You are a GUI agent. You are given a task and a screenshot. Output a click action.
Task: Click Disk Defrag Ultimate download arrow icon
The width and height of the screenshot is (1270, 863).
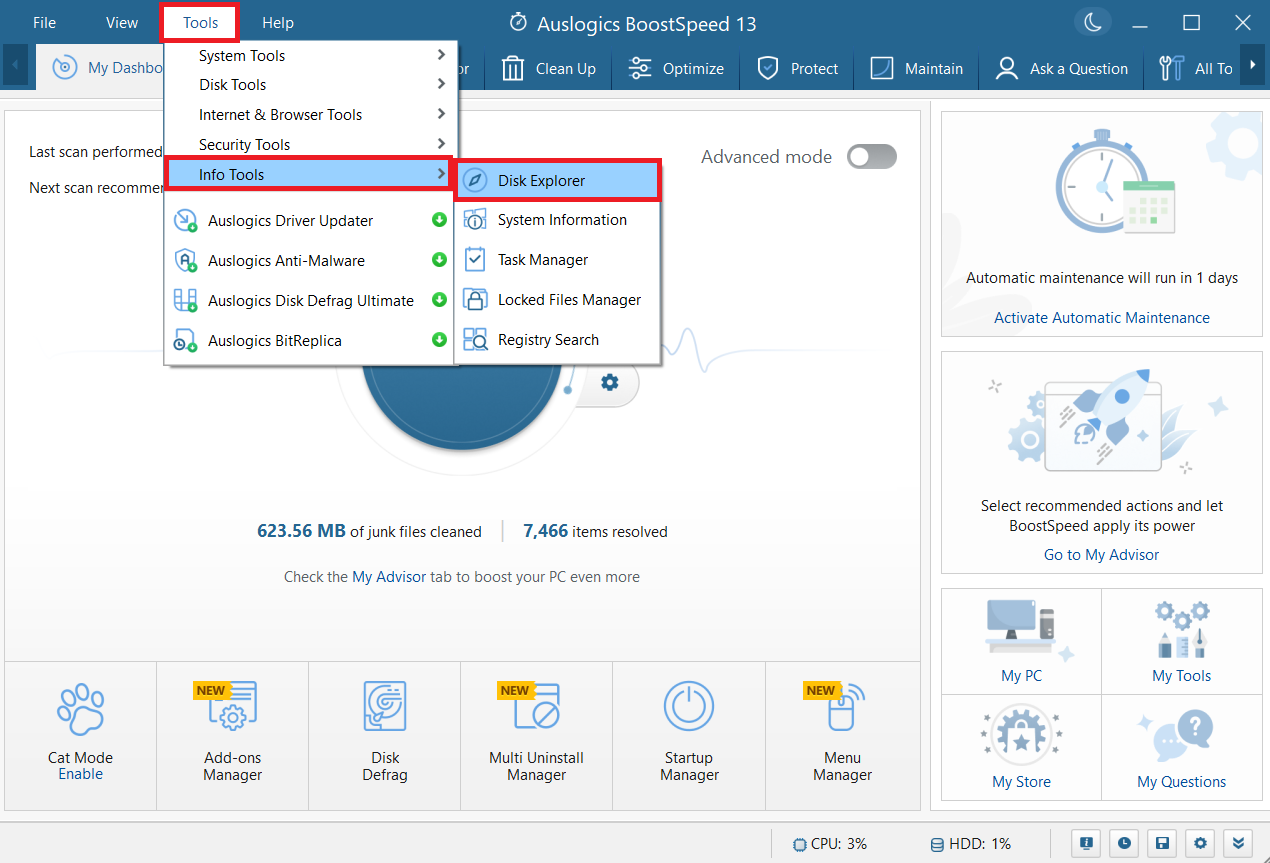(439, 300)
